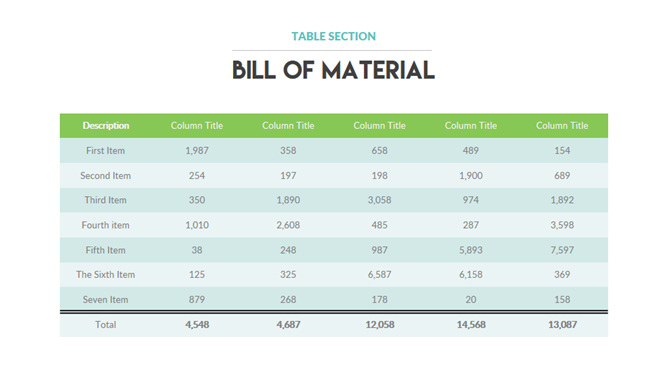Click the cell with value 2,608
Image resolution: width=668 pixels, height=376 pixels.
288,225
